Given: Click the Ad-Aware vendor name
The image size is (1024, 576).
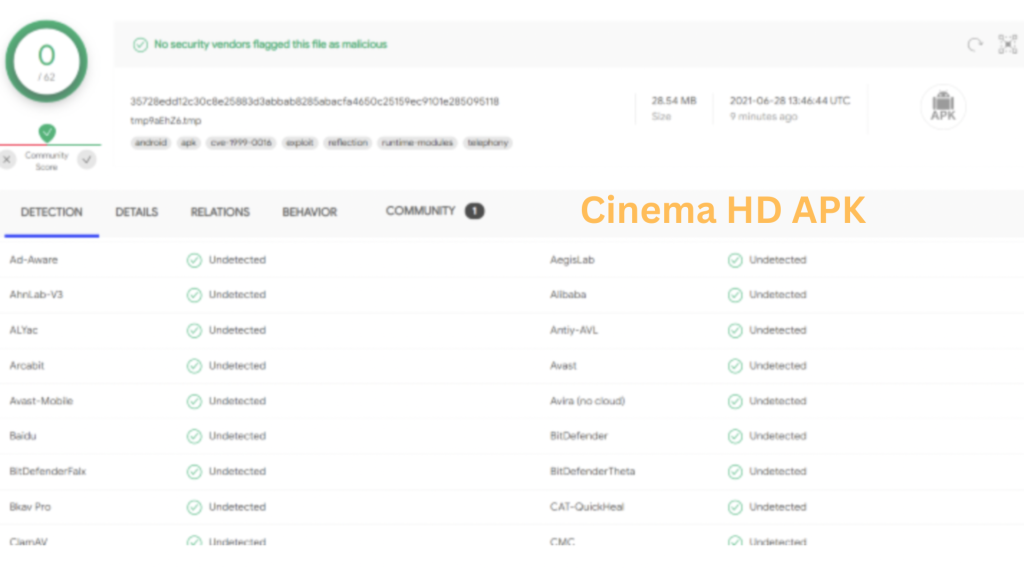Looking at the screenshot, I should pyautogui.click(x=33, y=260).
